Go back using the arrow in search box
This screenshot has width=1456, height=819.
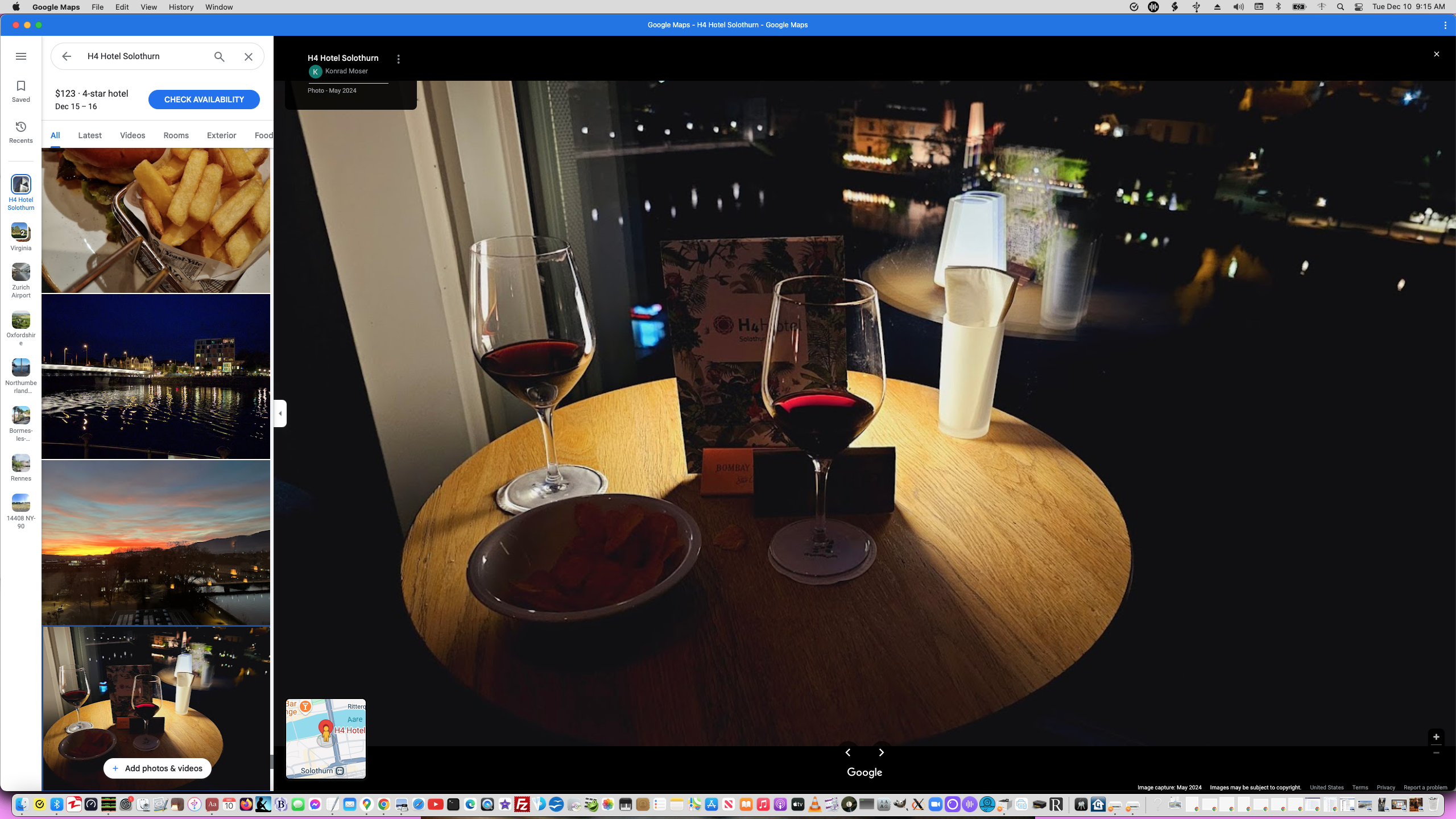(x=67, y=56)
